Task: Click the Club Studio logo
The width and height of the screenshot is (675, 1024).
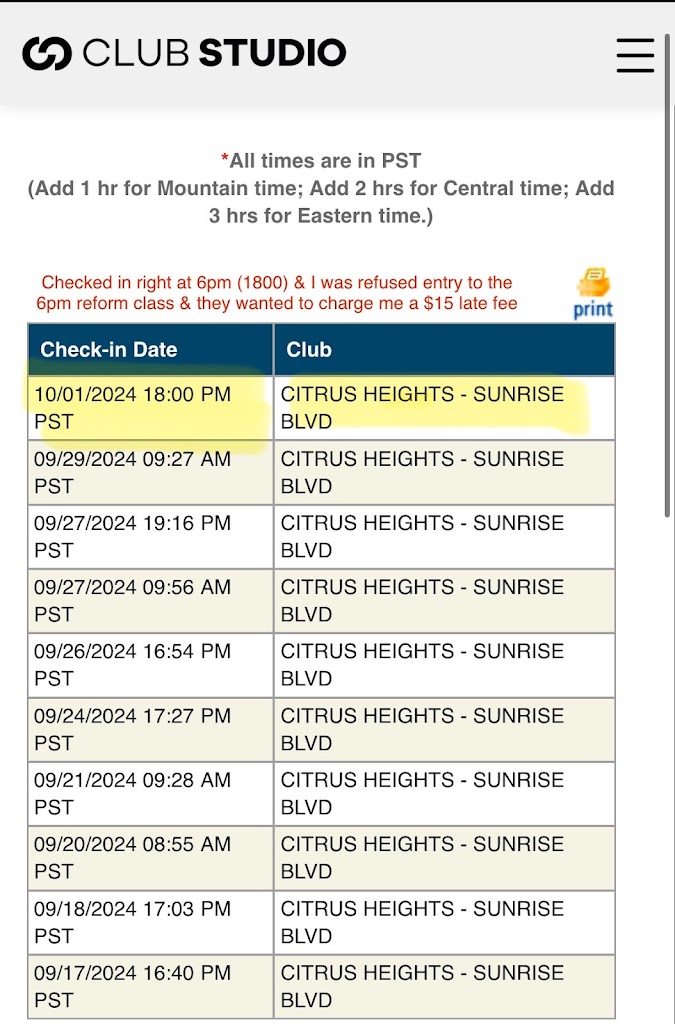Action: click(47, 53)
